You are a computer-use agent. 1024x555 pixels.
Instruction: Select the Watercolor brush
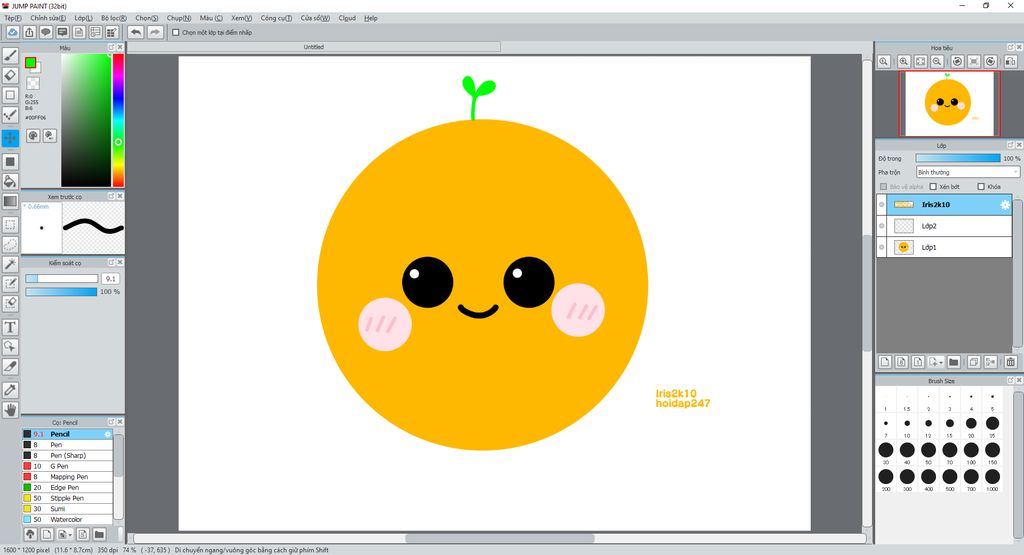pyautogui.click(x=67, y=520)
